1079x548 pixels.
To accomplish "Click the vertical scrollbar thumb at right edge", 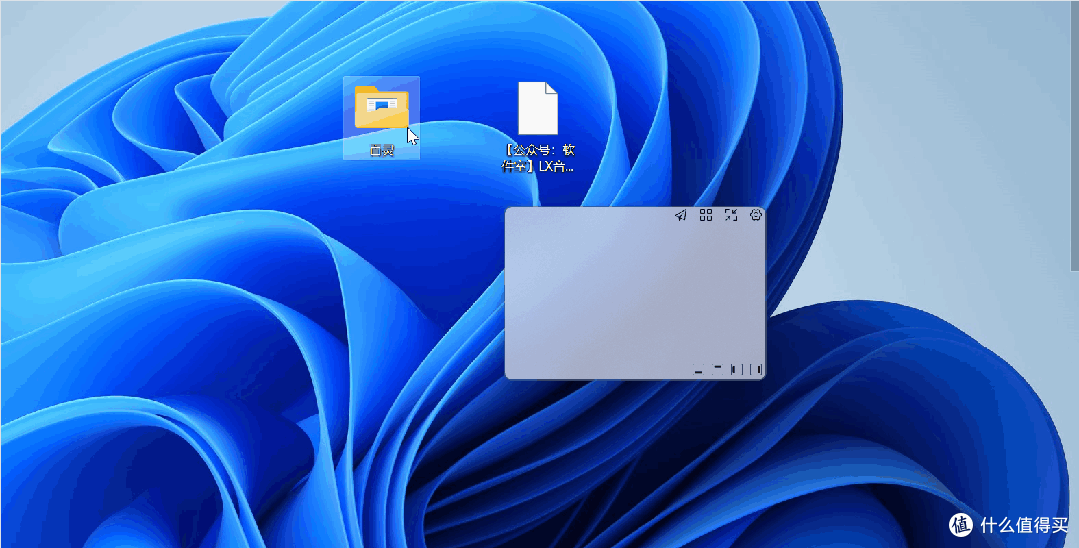I will [1076, 134].
